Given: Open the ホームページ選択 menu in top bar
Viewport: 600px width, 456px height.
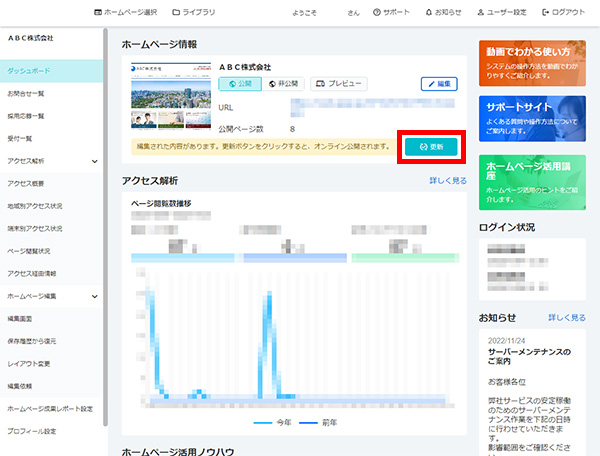Looking at the screenshot, I should [125, 12].
